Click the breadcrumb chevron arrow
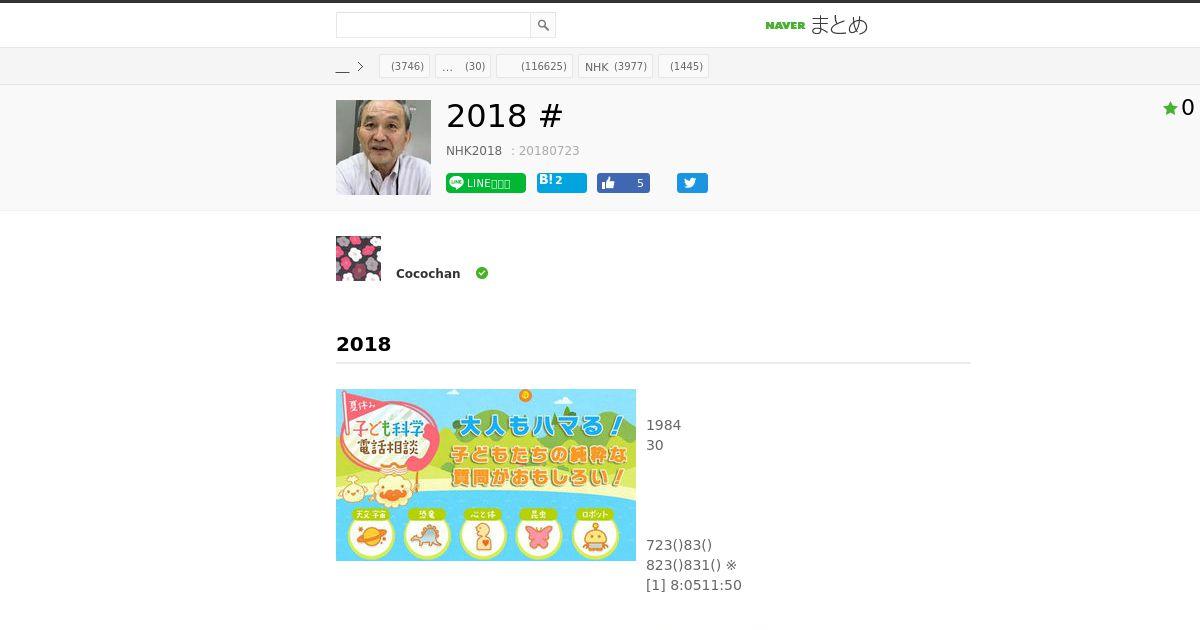This screenshot has height=630, width=1200. coord(360,67)
